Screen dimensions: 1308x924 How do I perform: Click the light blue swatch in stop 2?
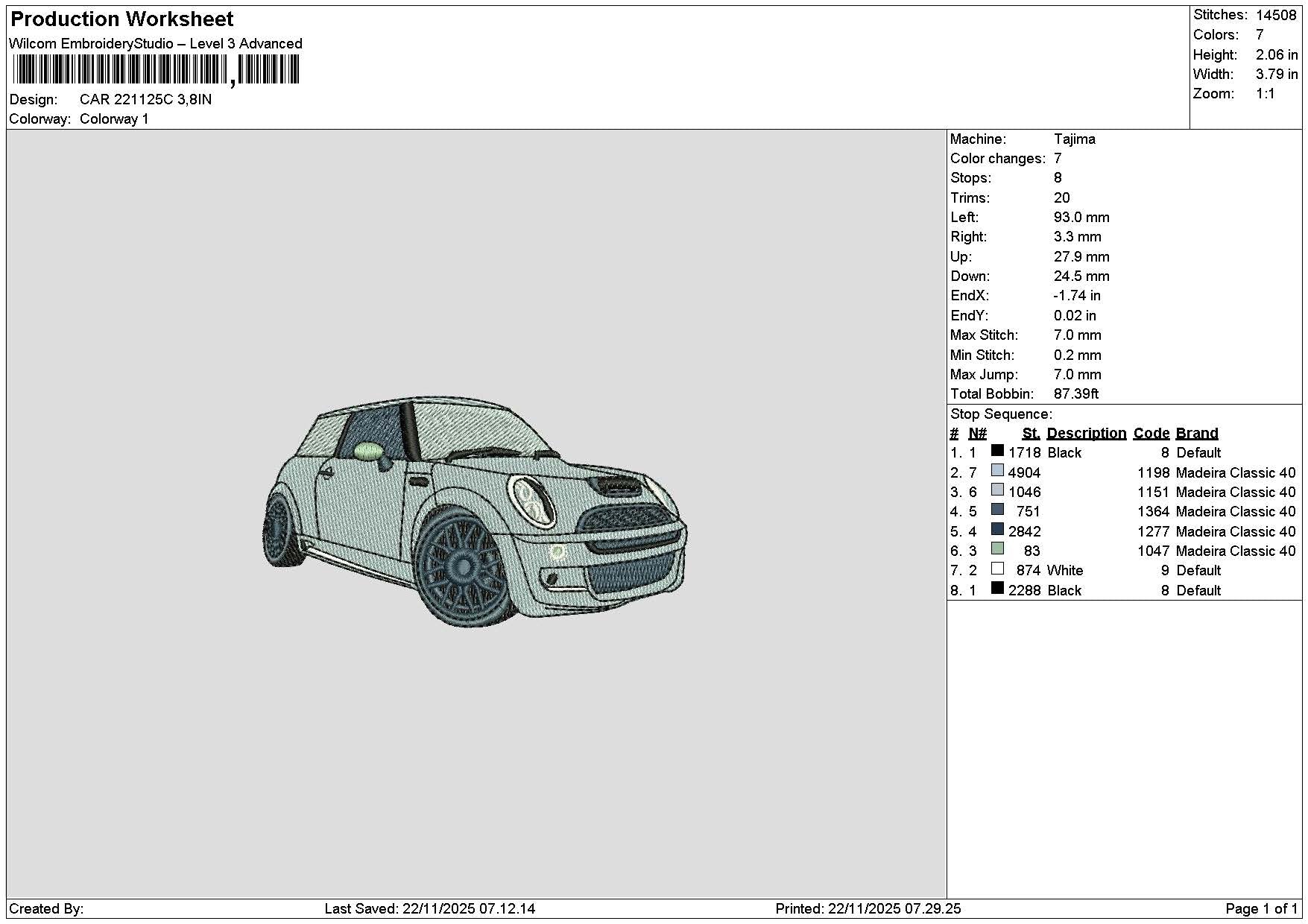[x=997, y=470]
